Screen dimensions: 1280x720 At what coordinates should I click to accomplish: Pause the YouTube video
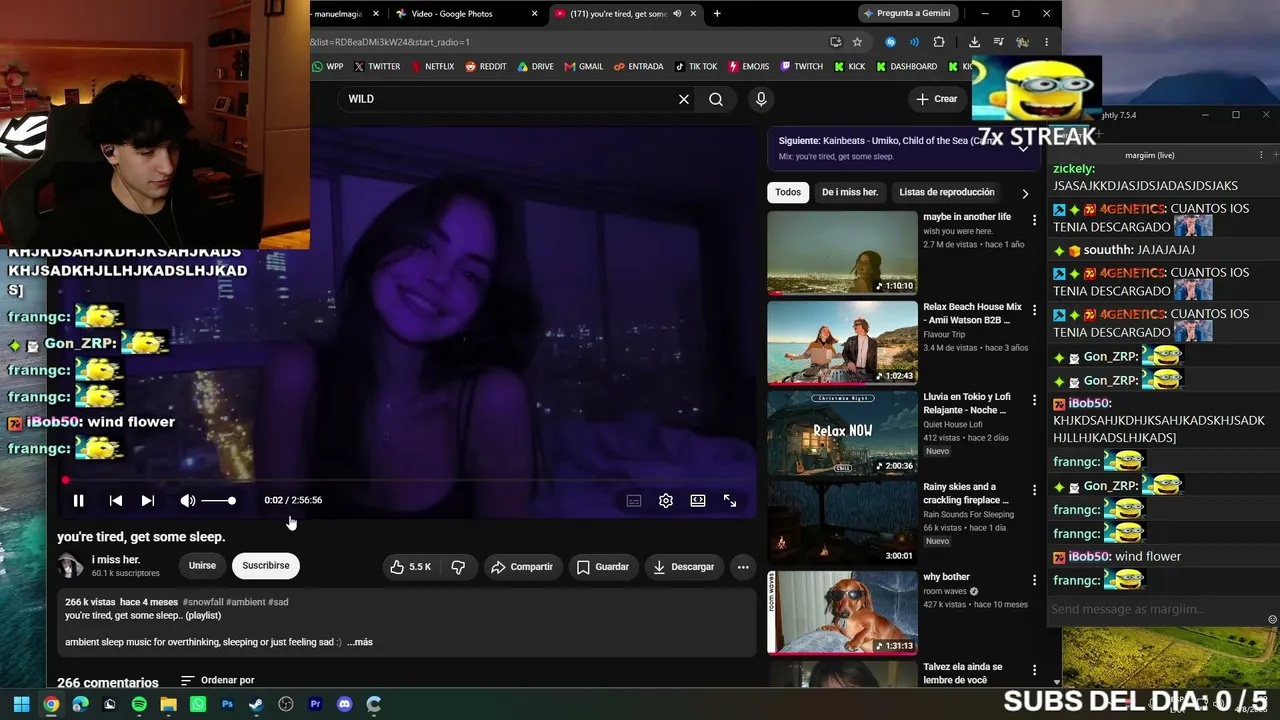tap(78, 501)
